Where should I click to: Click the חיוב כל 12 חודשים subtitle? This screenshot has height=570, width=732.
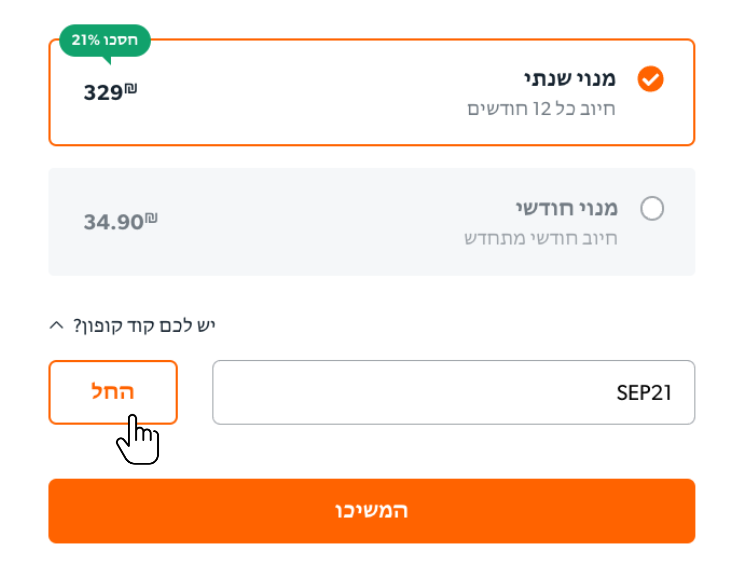tap(542, 109)
